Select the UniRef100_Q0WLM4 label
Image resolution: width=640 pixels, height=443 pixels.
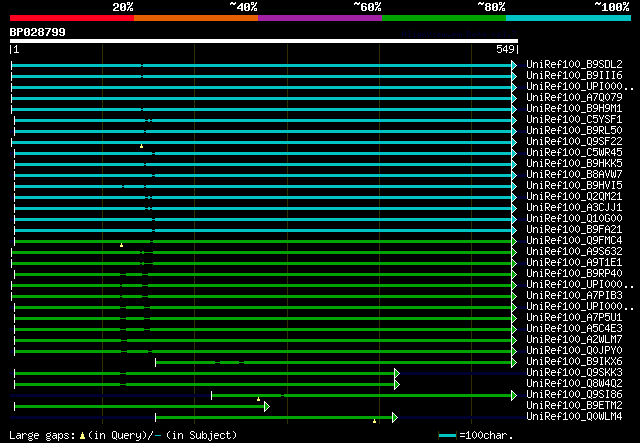574,416
